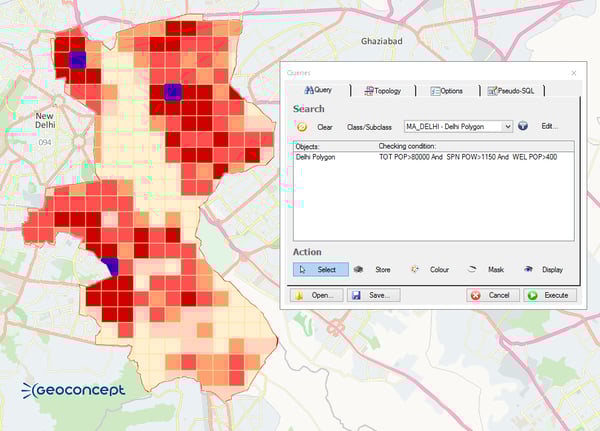Switch to the Topology tab

[383, 91]
